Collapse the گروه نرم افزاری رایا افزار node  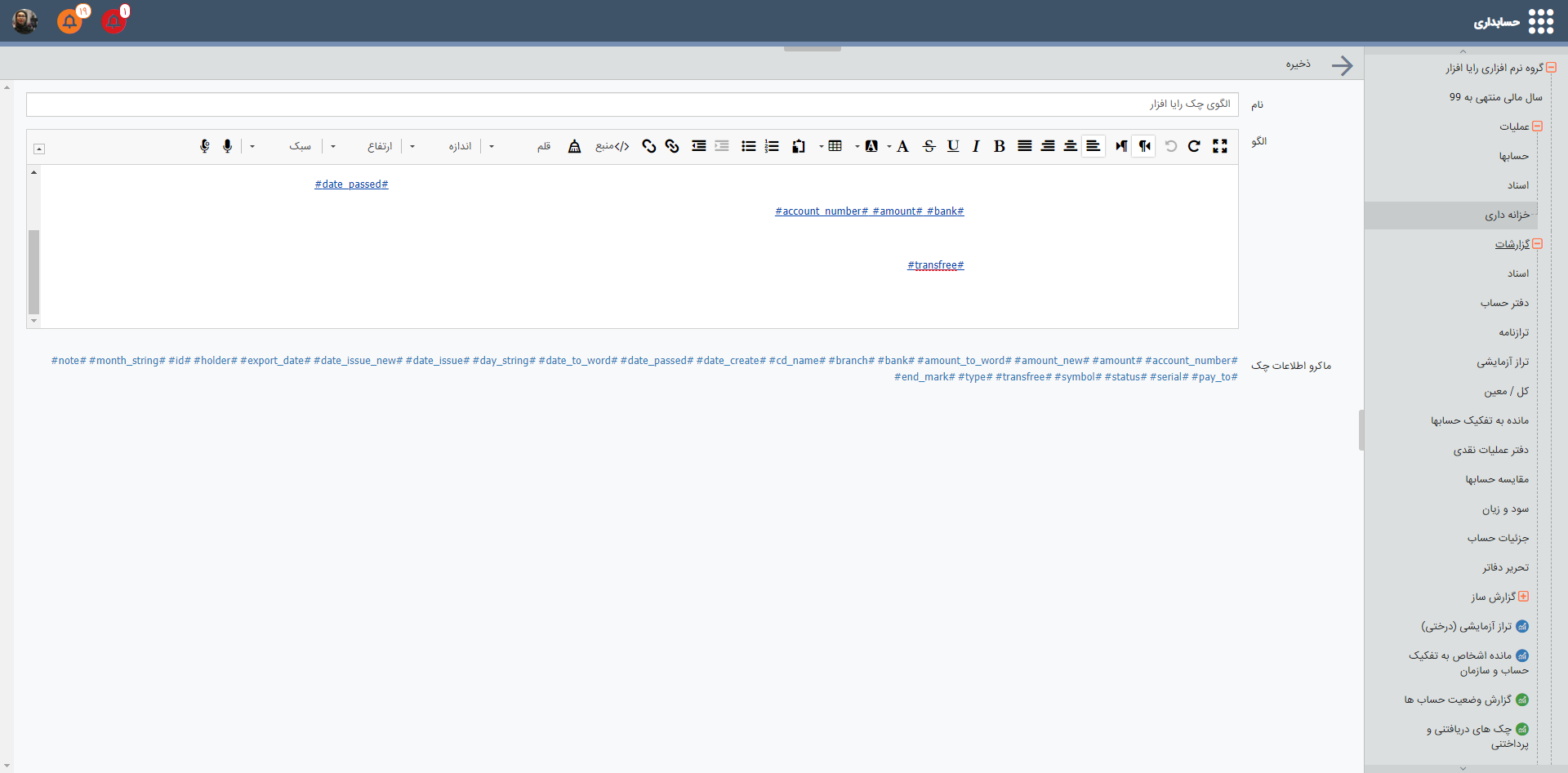(x=1551, y=68)
